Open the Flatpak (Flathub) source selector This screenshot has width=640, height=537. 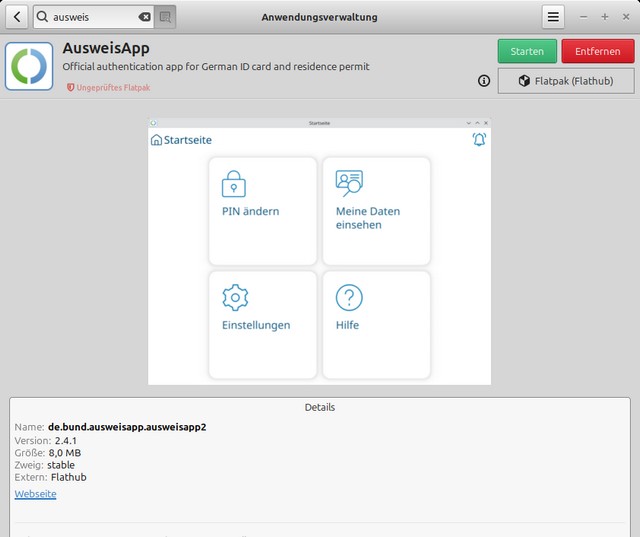566,81
